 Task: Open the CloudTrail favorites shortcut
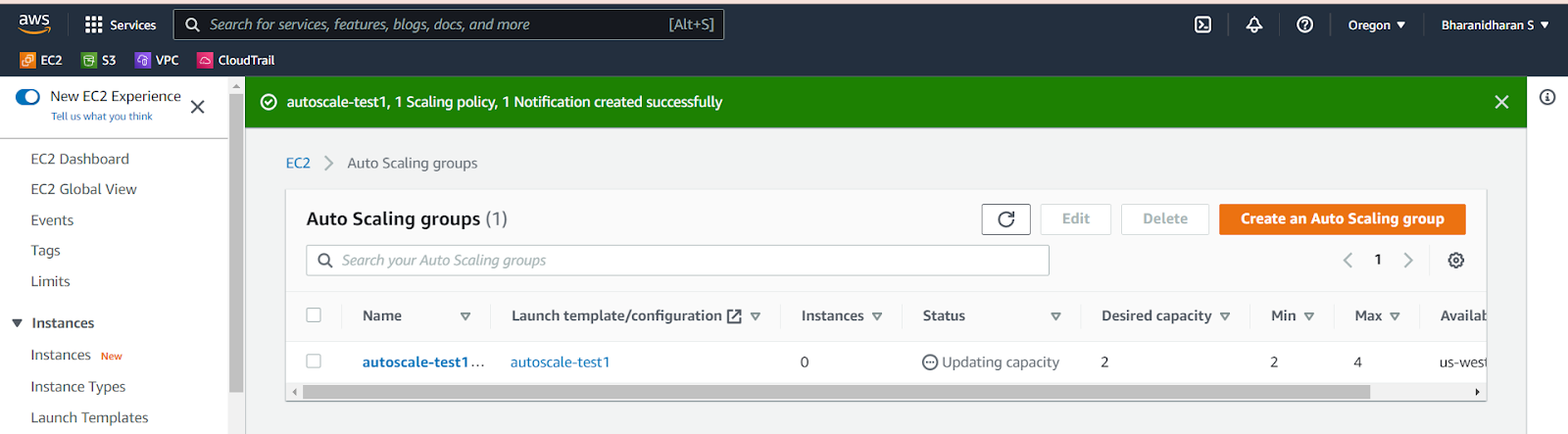(x=236, y=60)
